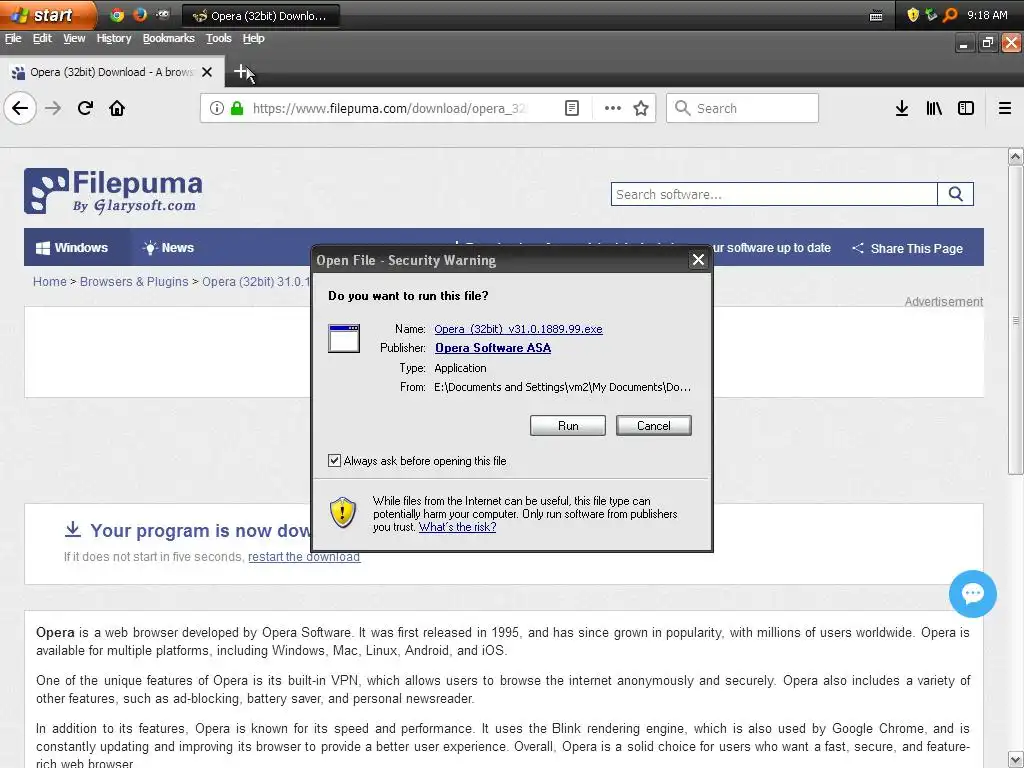
Task: Click the Firefox back arrow button
Action: [x=20, y=108]
